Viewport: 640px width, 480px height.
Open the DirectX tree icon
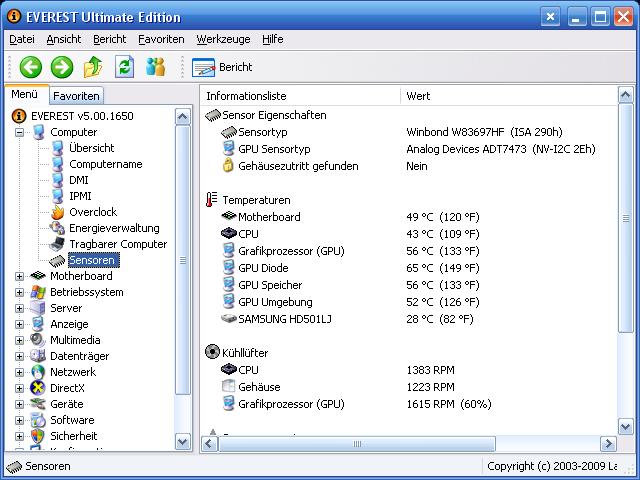[x=39, y=388]
